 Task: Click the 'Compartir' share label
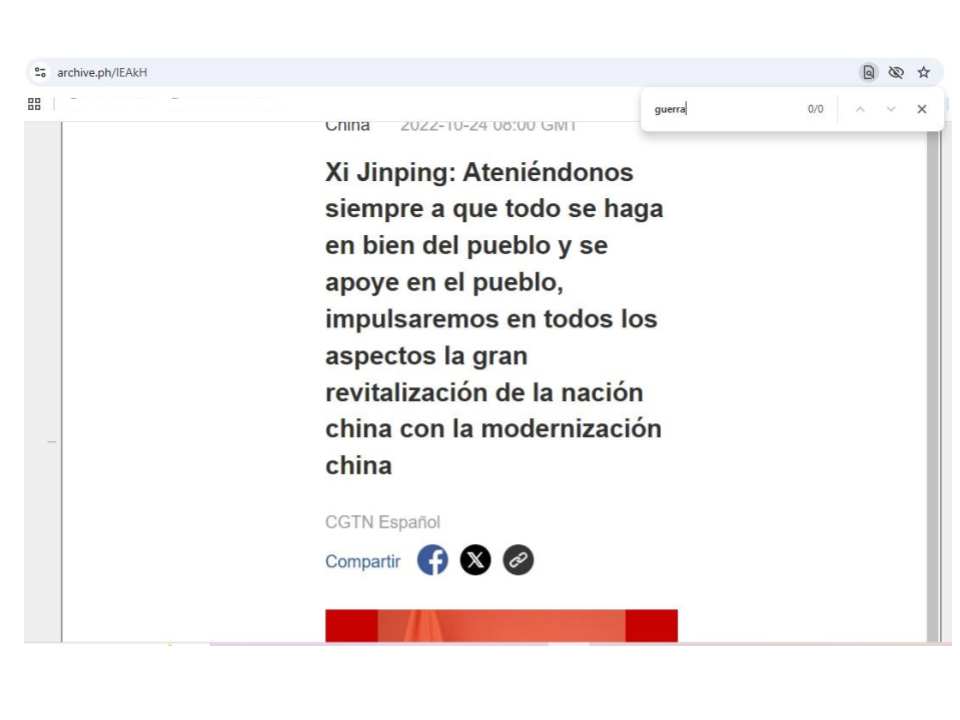[x=362, y=562]
